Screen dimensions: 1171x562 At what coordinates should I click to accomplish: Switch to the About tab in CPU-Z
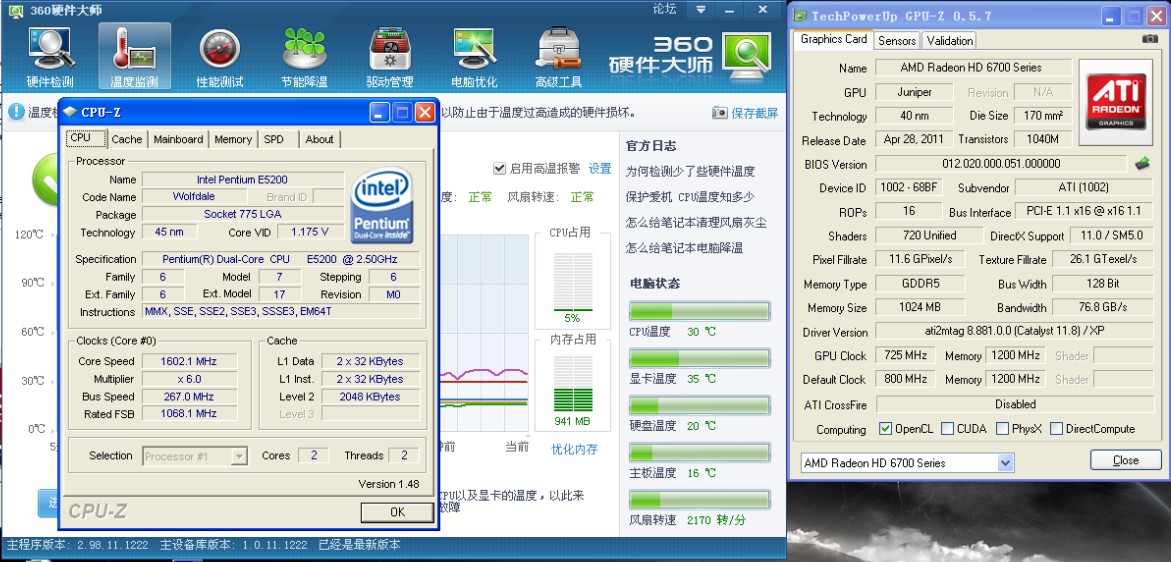320,140
